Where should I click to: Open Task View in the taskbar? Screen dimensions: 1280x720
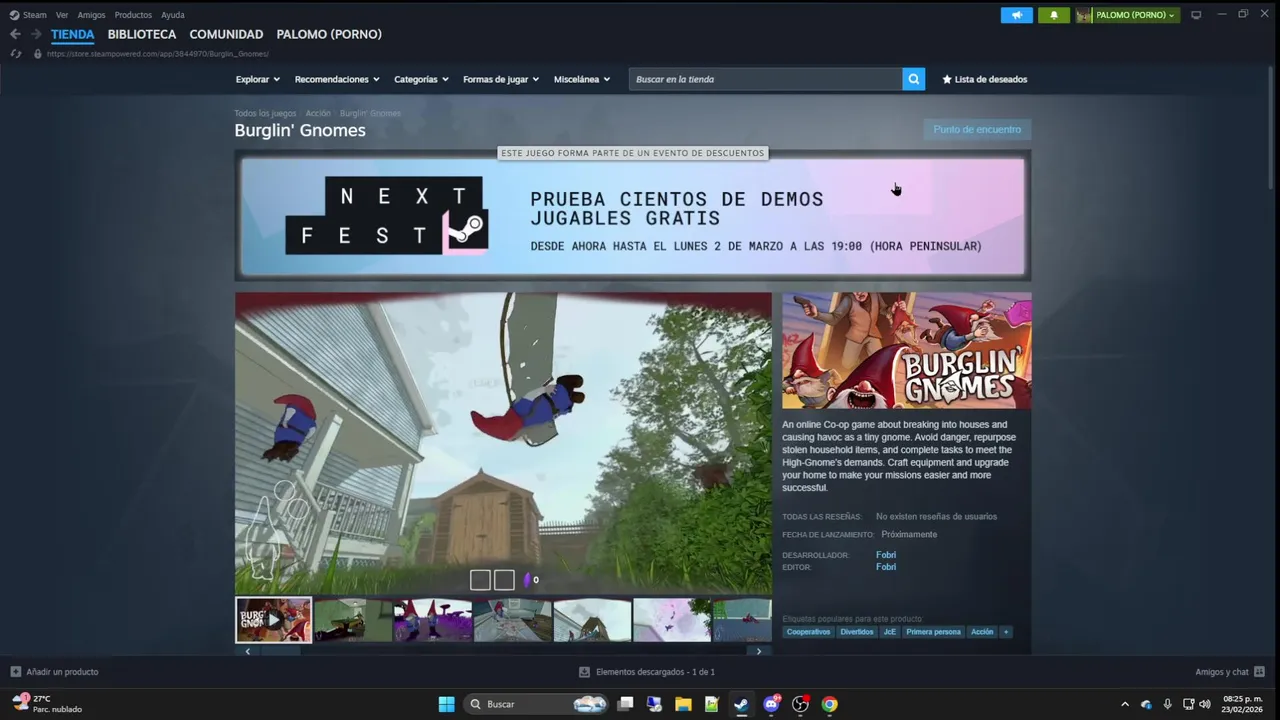click(x=625, y=704)
